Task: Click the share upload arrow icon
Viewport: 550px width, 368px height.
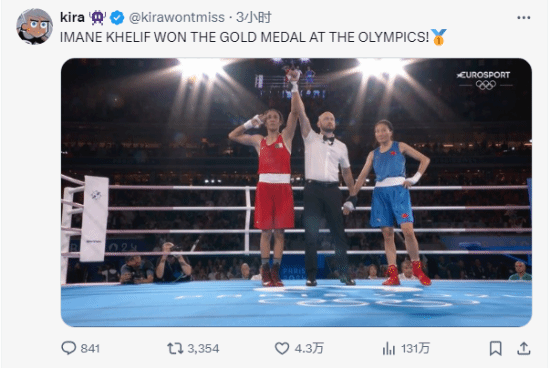Action: pyautogui.click(x=523, y=348)
